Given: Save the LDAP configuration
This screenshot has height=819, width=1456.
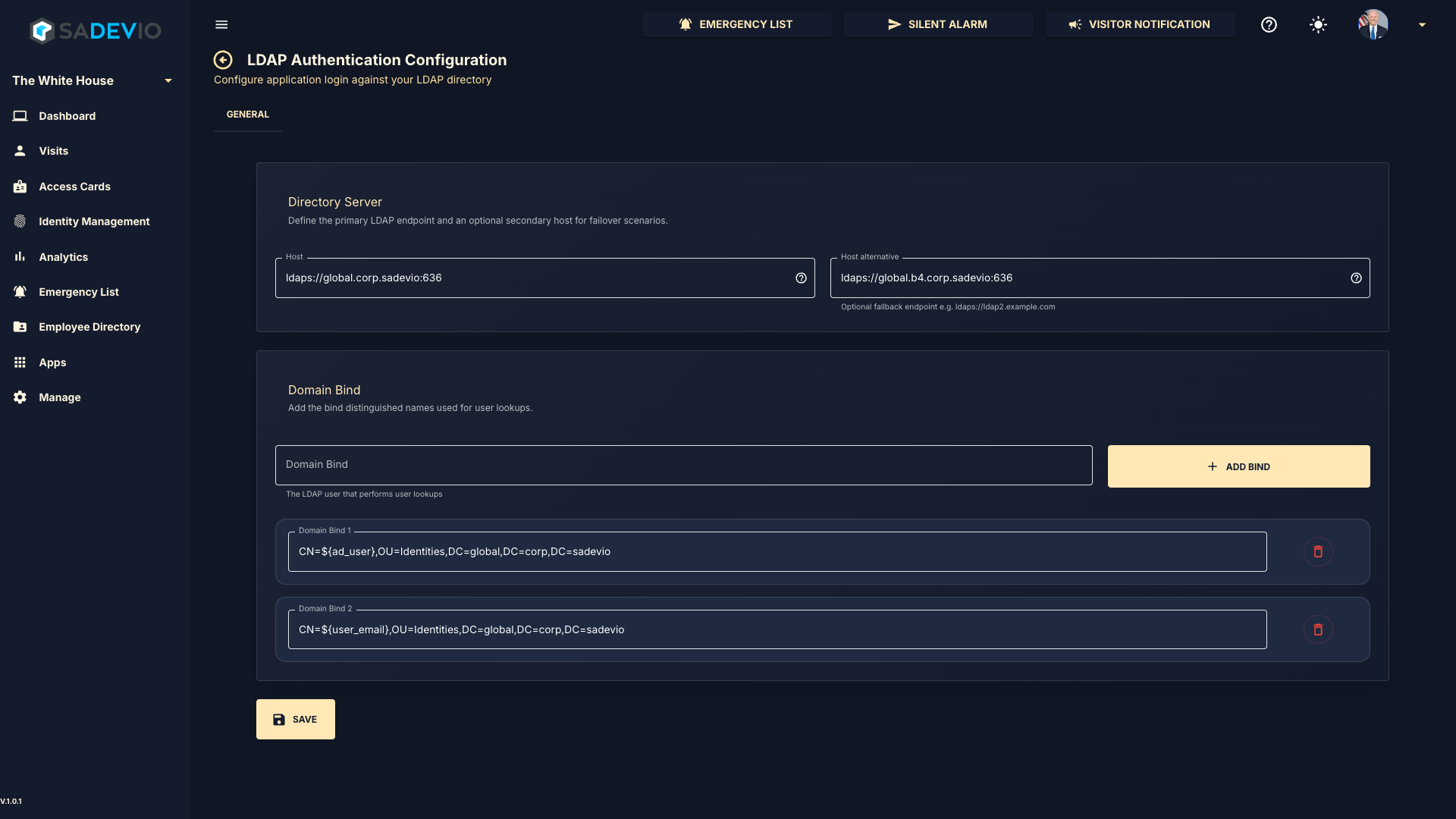Looking at the screenshot, I should coord(296,719).
